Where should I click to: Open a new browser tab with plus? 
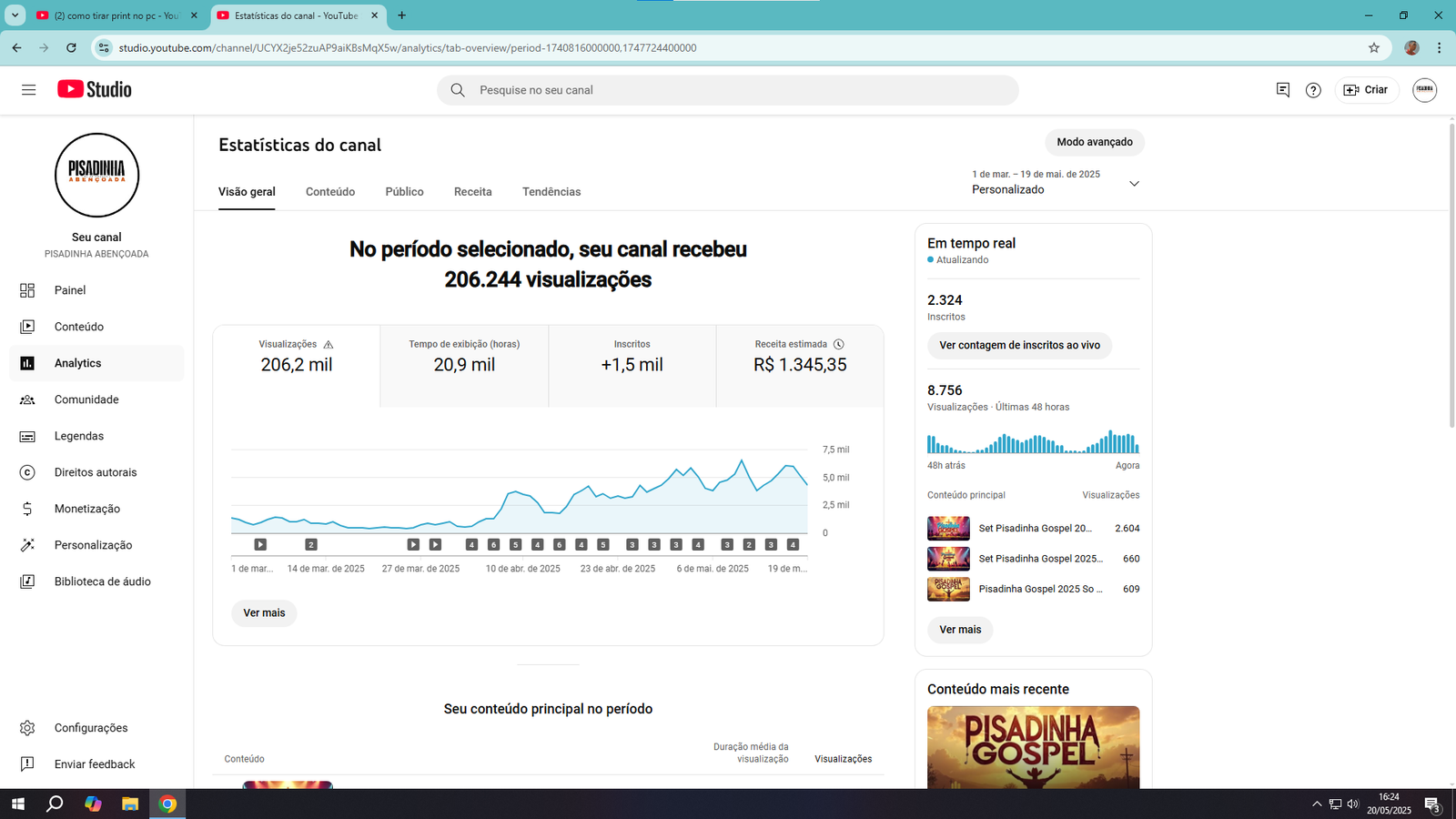[x=401, y=15]
